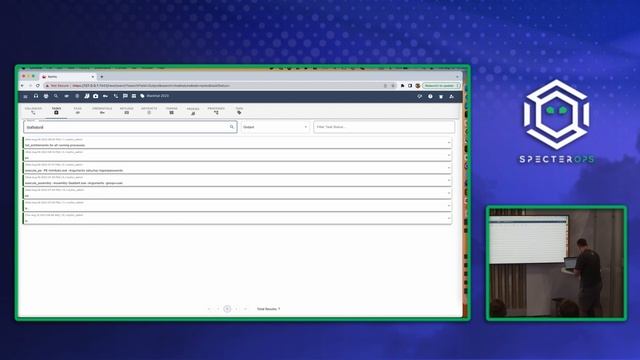Switch to the Tags search tab
The image size is (640, 360).
(239, 111)
